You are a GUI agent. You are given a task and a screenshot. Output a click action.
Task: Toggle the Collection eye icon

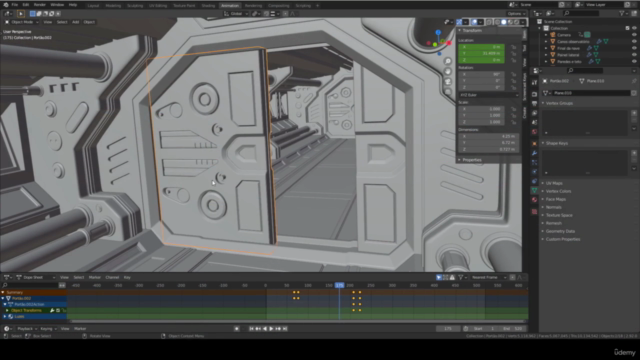634,28
